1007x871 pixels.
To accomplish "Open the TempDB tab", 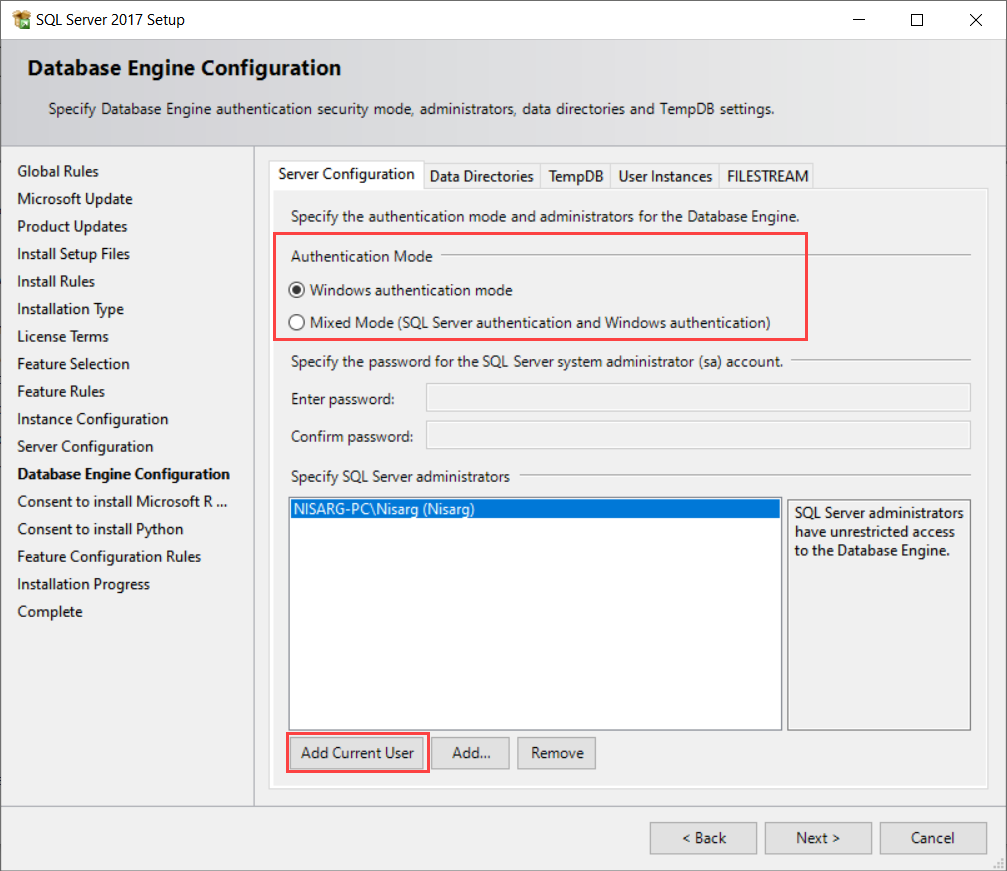I will pos(575,176).
